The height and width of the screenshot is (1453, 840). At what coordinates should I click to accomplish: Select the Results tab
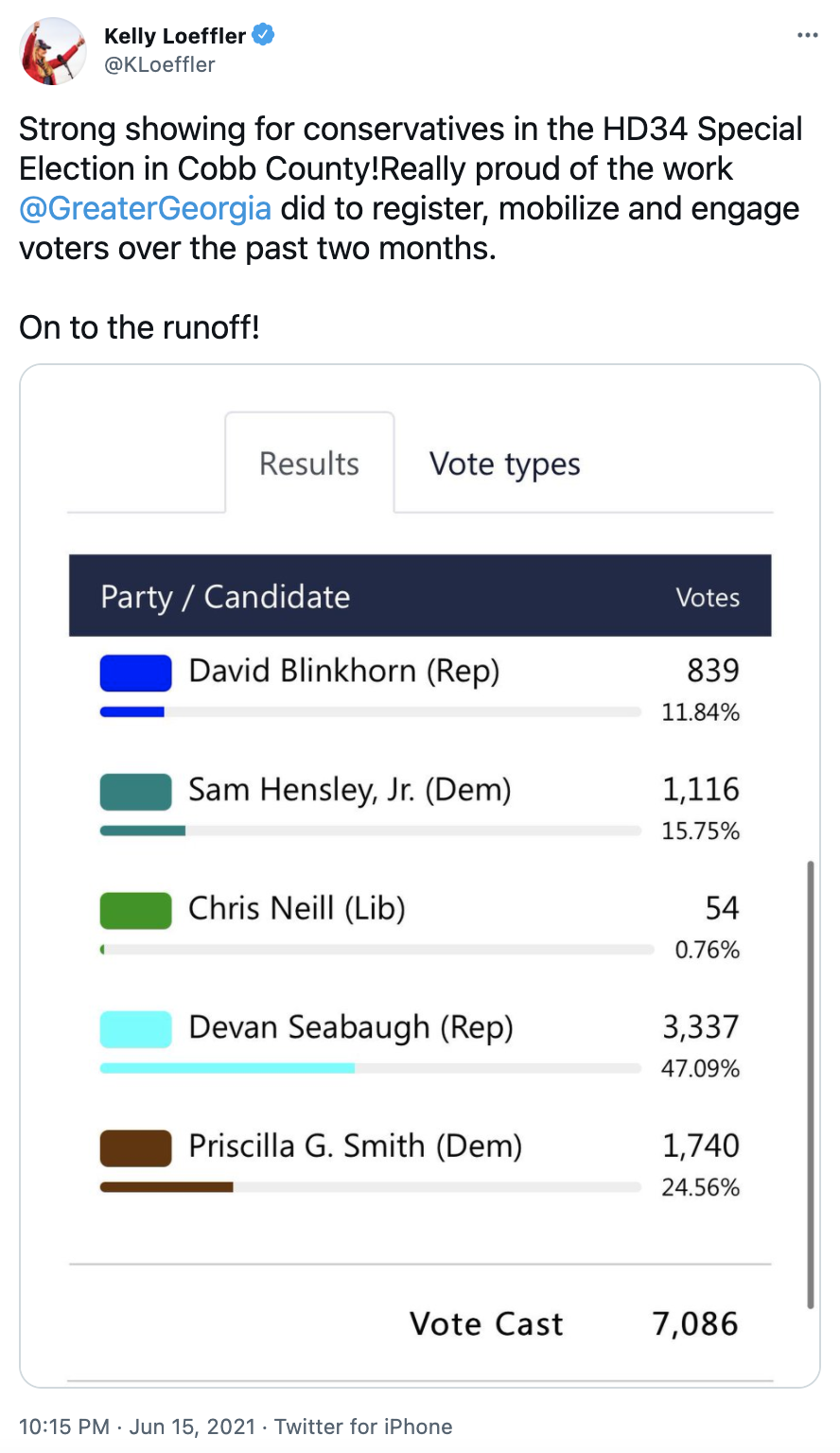(x=309, y=464)
